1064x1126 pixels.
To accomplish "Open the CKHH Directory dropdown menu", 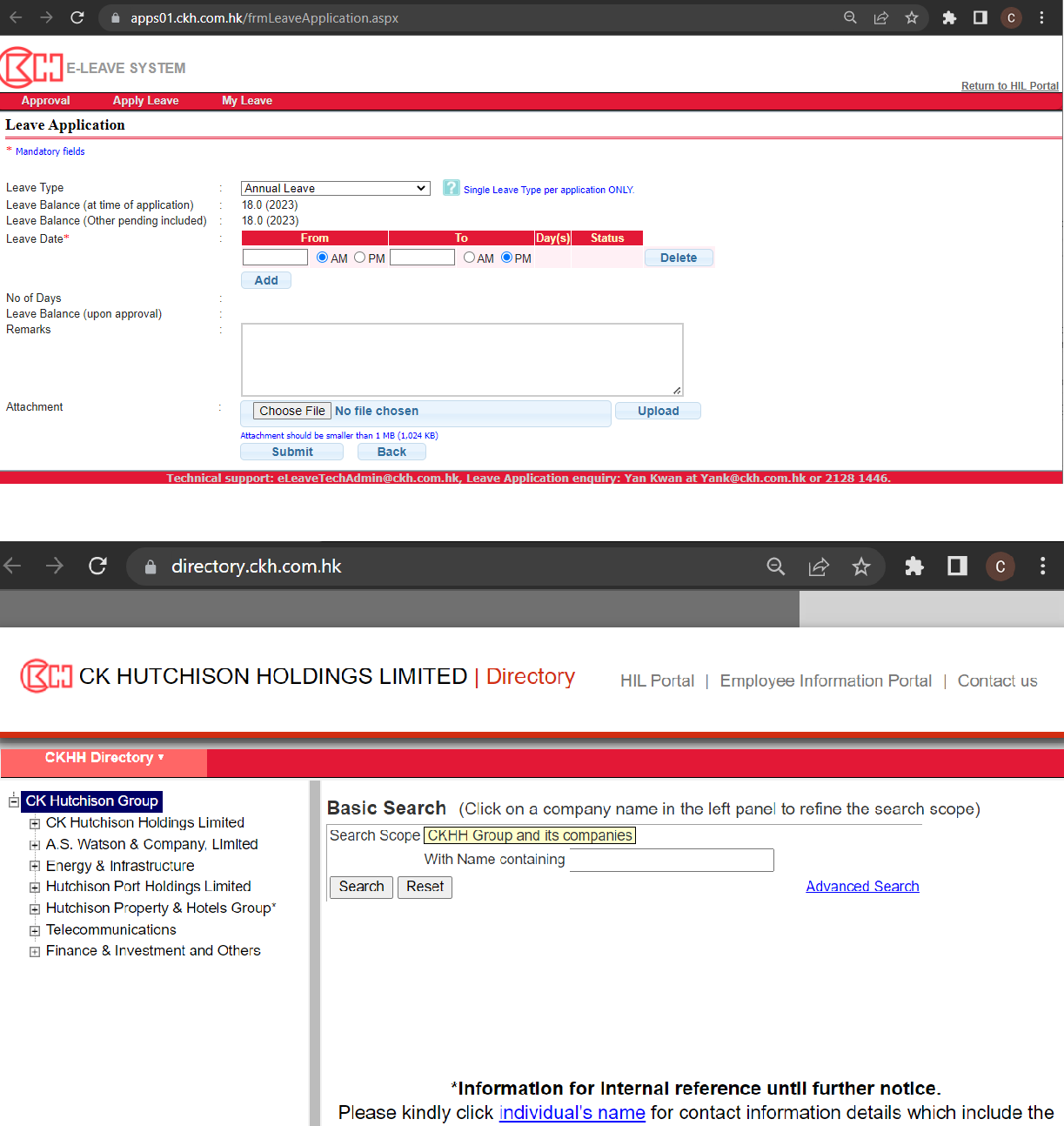I will (x=104, y=758).
